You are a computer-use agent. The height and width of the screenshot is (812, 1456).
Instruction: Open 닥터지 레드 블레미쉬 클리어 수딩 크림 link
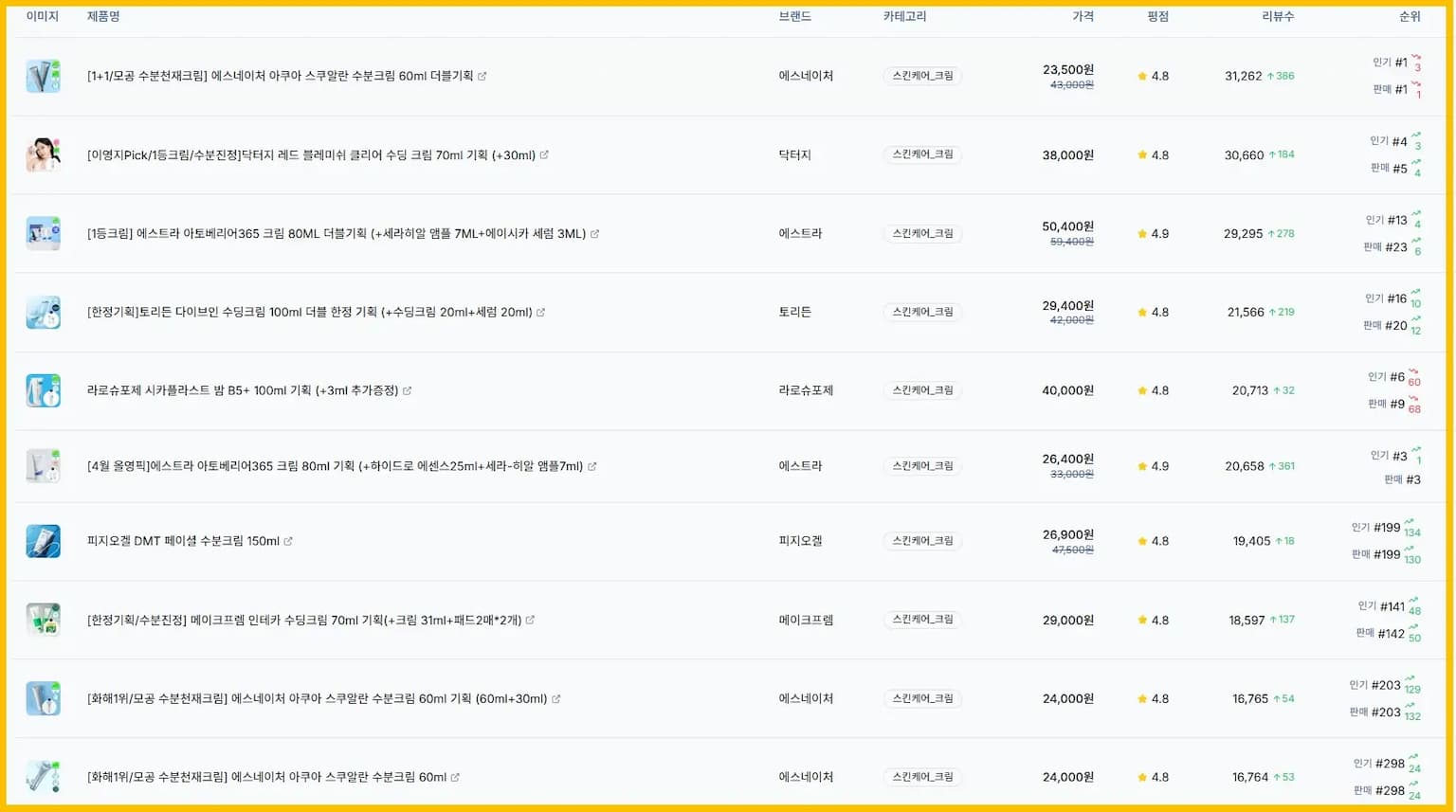[x=311, y=154]
